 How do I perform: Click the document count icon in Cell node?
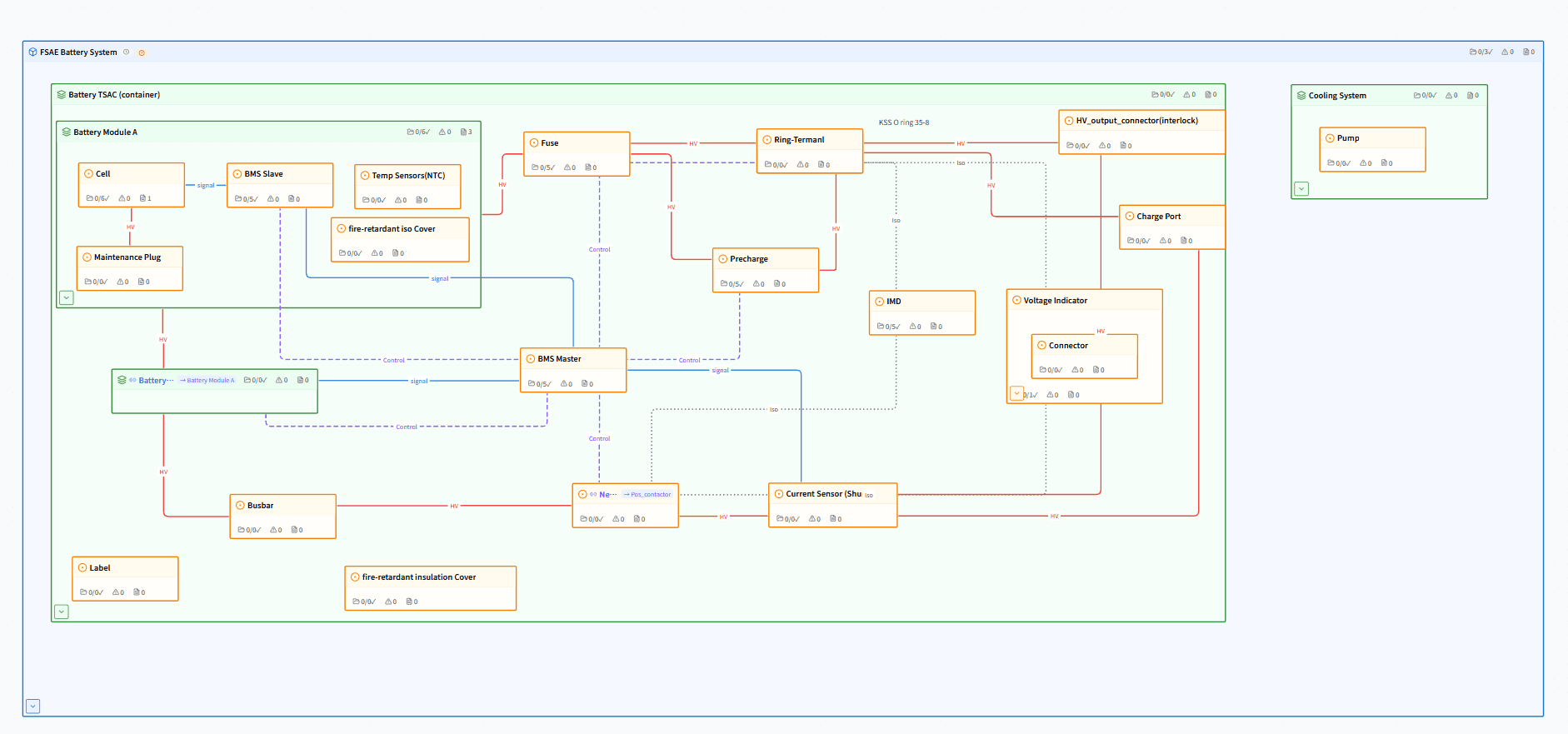142,198
